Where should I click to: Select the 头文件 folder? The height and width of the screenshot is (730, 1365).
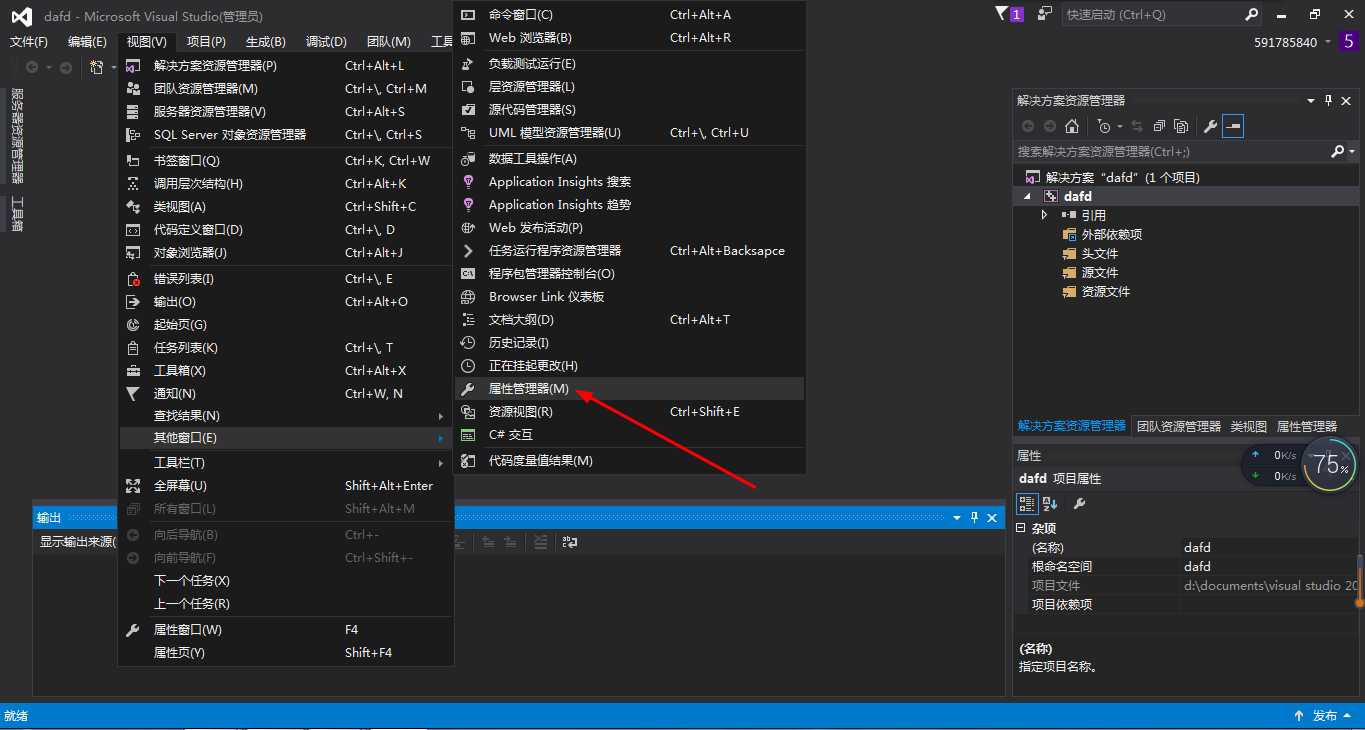tap(1100, 253)
